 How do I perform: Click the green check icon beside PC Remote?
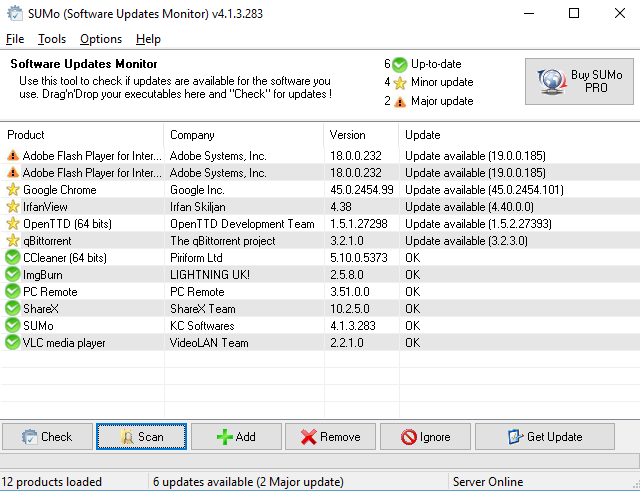pos(13,291)
